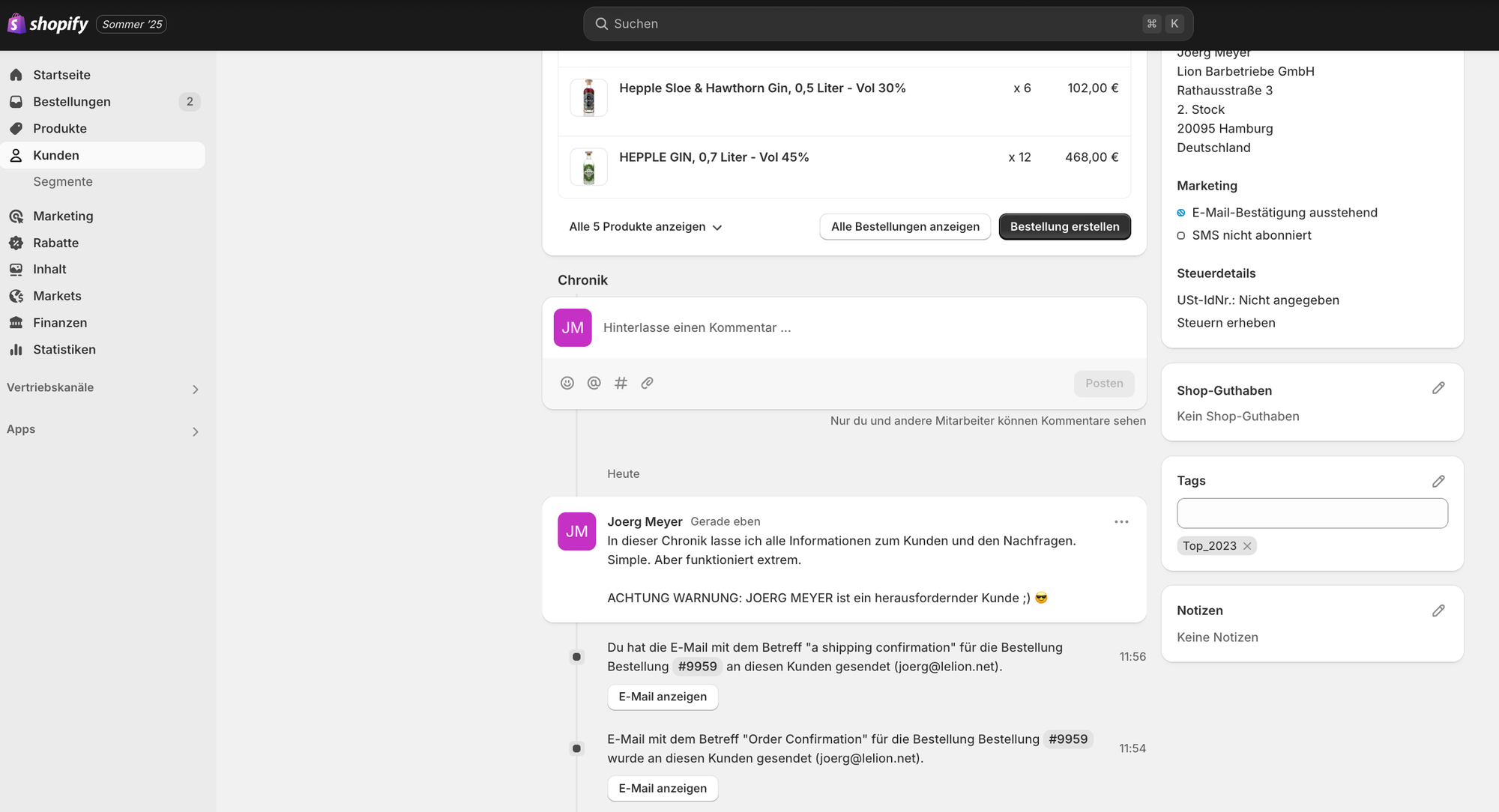Click E-Mail anzeigen for shipping confirmation
The width and height of the screenshot is (1499, 812).
coord(663,697)
